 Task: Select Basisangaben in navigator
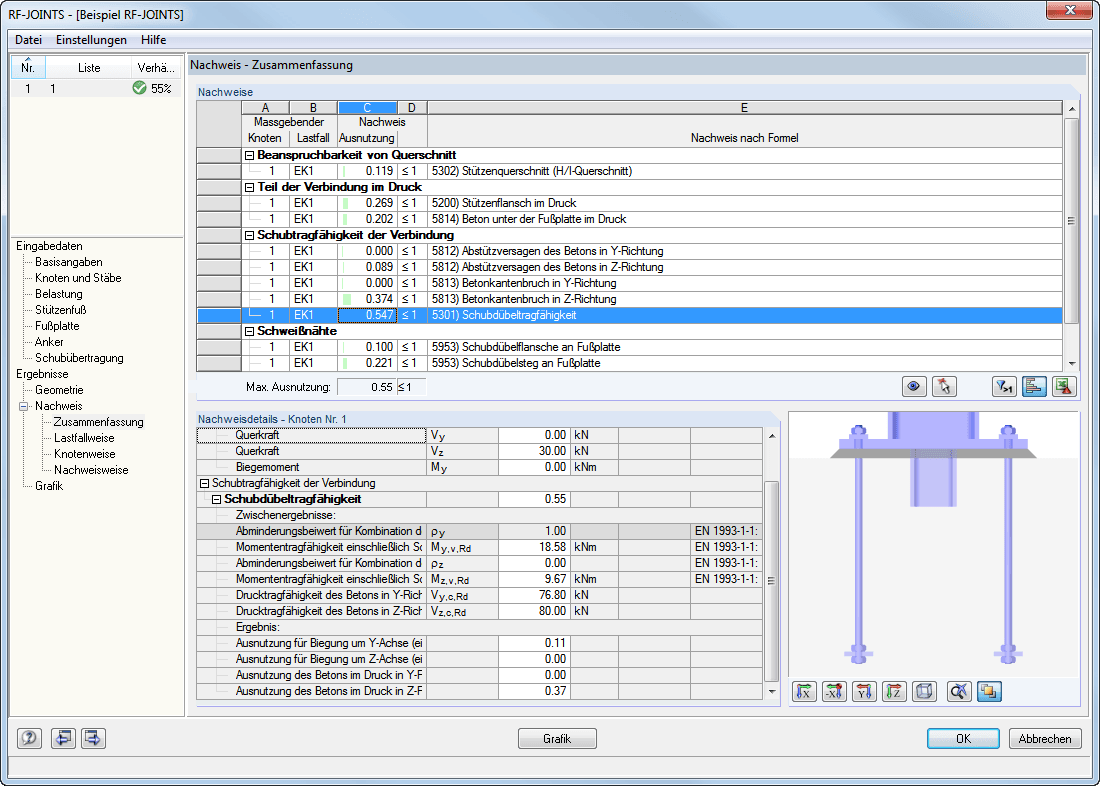pyautogui.click(x=69, y=262)
